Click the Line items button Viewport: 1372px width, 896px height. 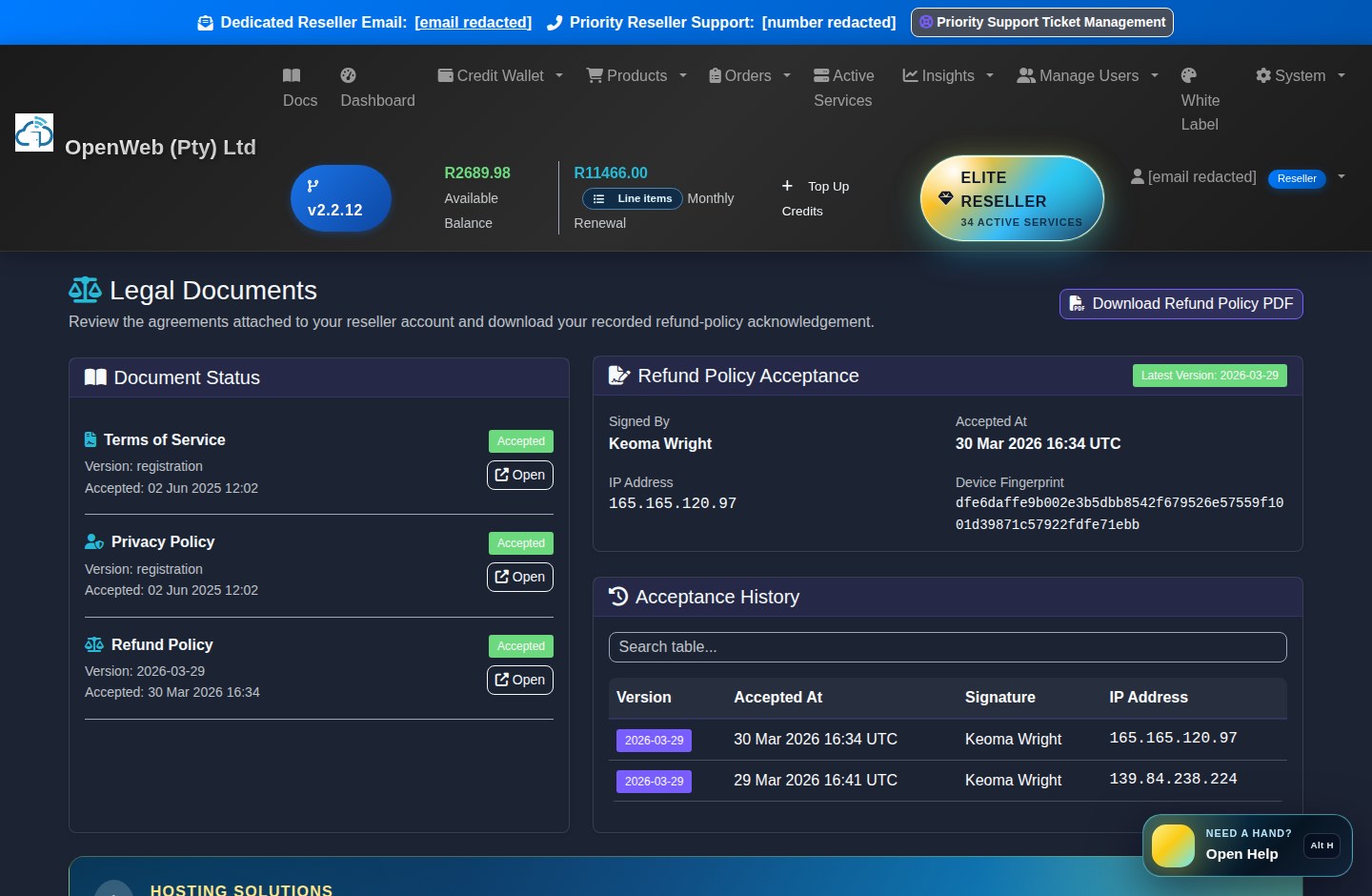point(633,198)
